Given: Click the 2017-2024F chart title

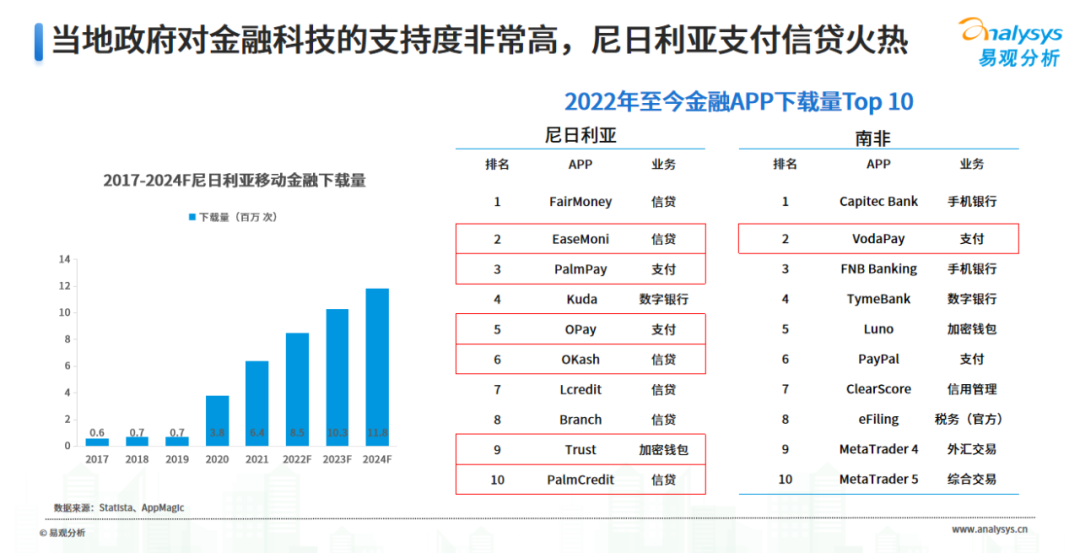Looking at the screenshot, I should (234, 181).
